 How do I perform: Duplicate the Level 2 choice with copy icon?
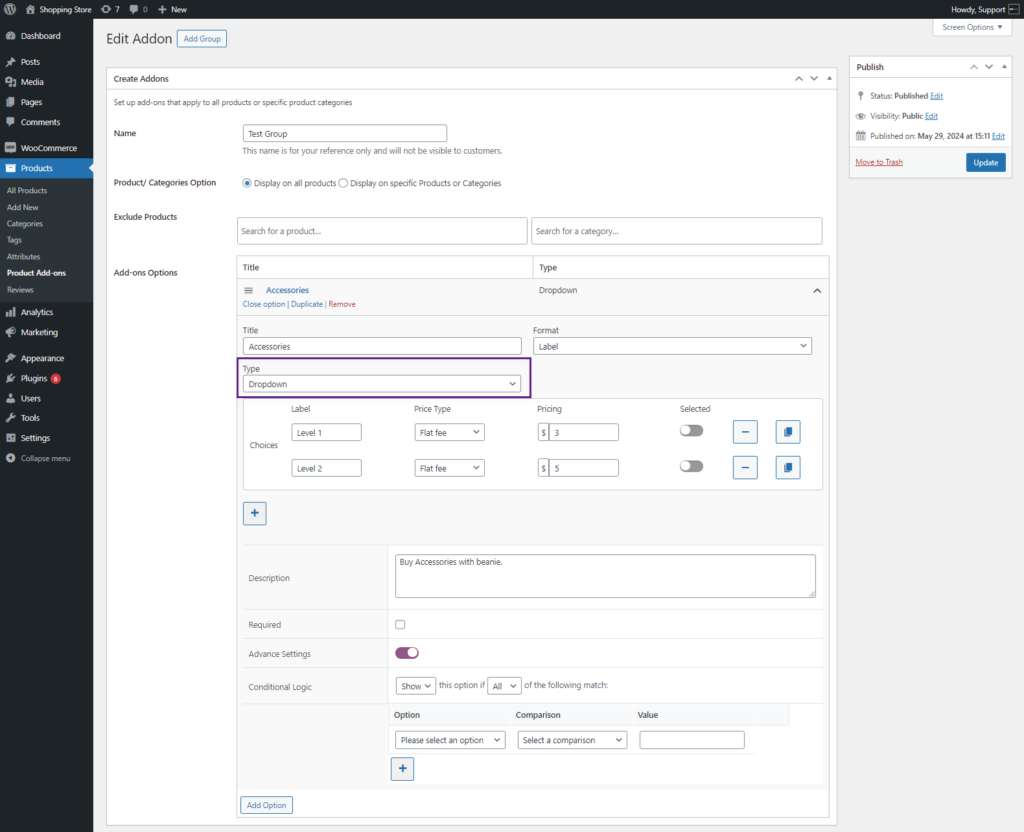(x=788, y=468)
